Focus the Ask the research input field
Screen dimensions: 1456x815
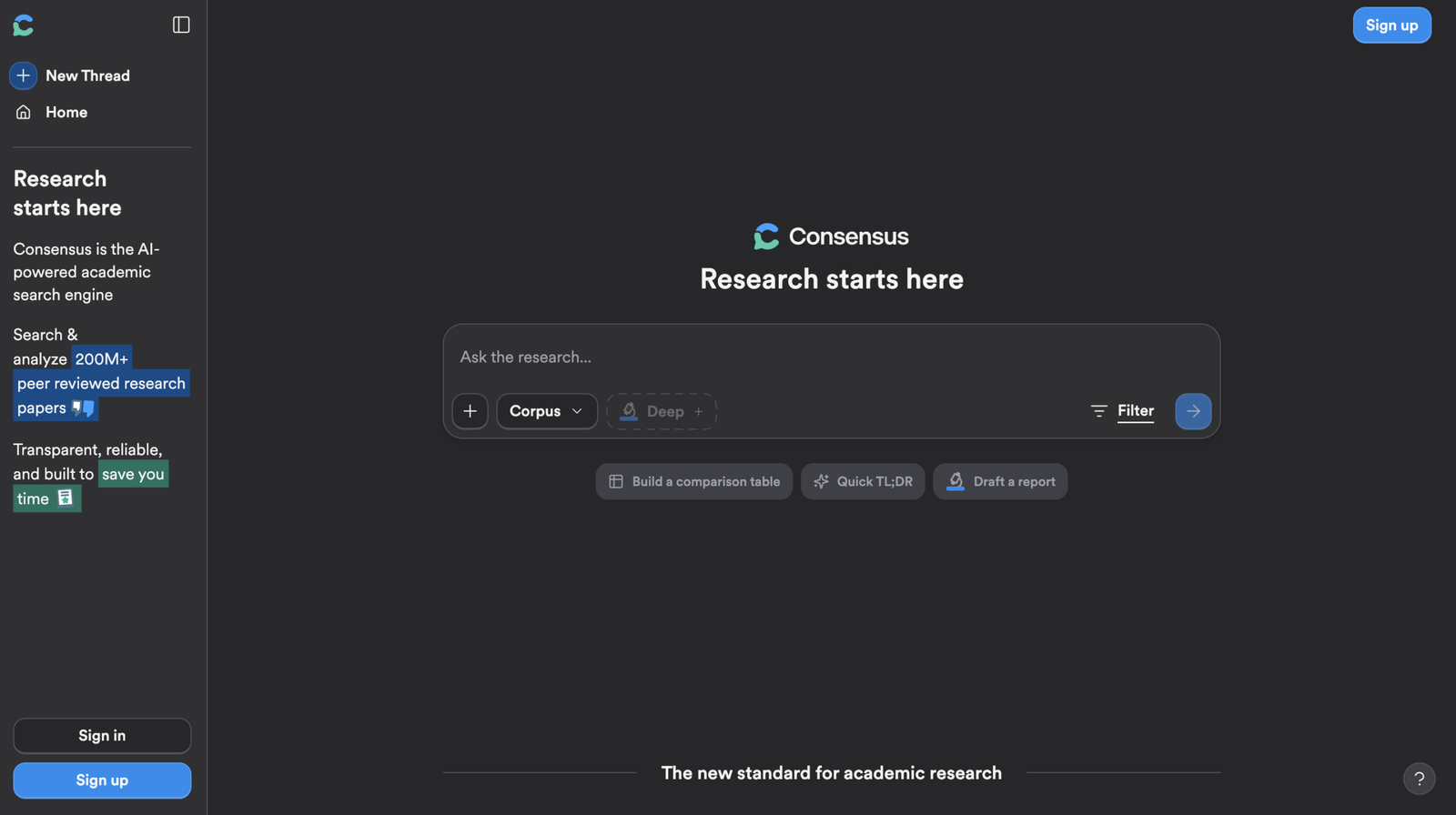click(x=831, y=357)
